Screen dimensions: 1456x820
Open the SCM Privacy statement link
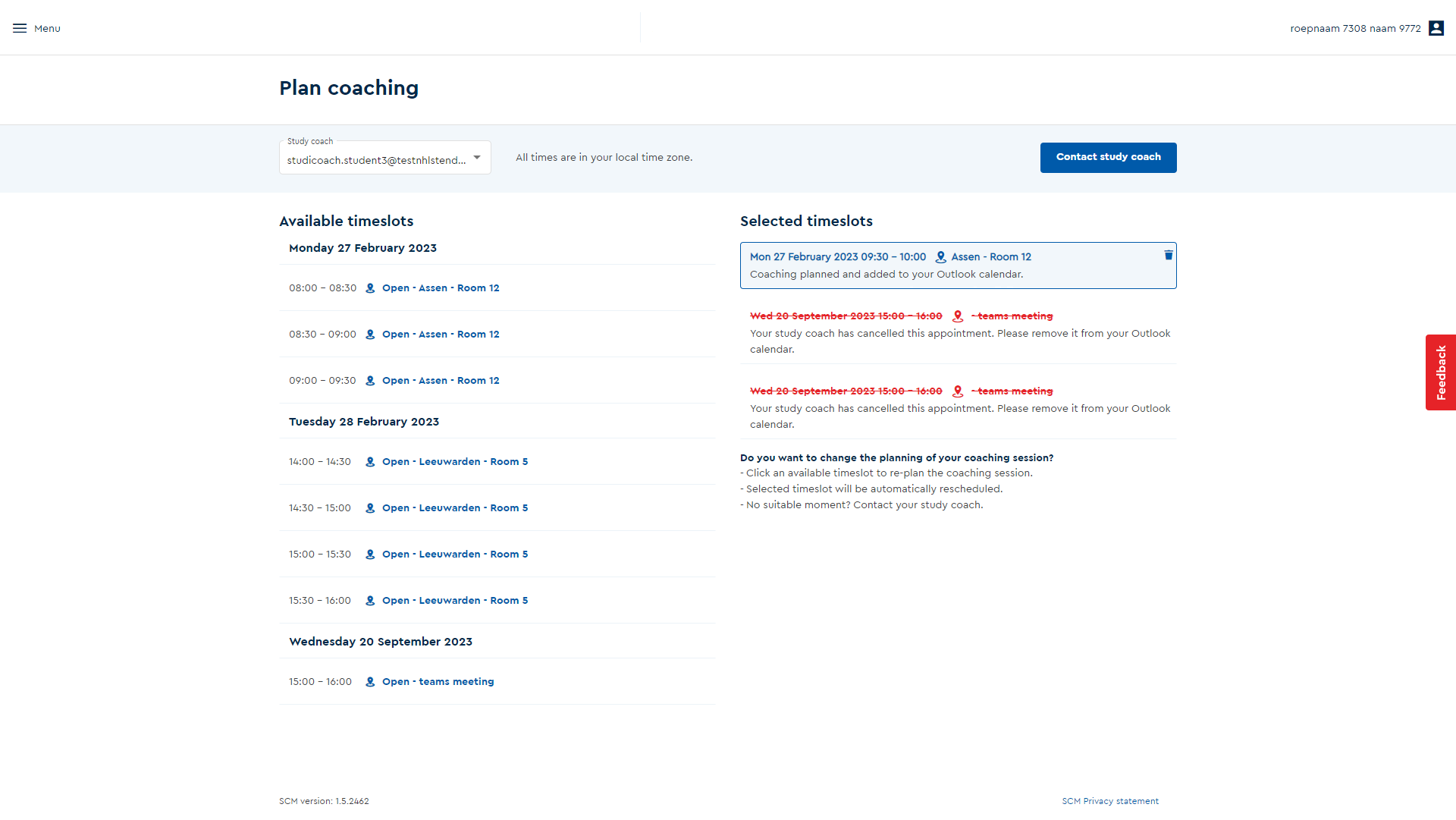1110,801
